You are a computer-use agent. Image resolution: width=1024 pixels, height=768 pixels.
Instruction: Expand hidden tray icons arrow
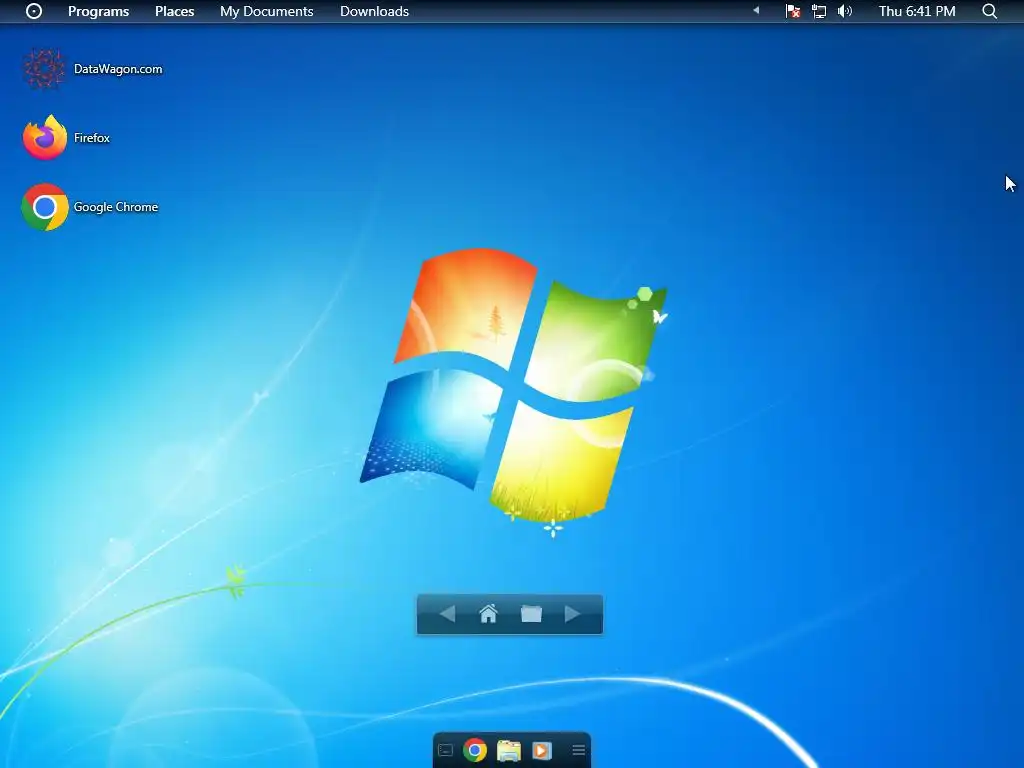(756, 10)
